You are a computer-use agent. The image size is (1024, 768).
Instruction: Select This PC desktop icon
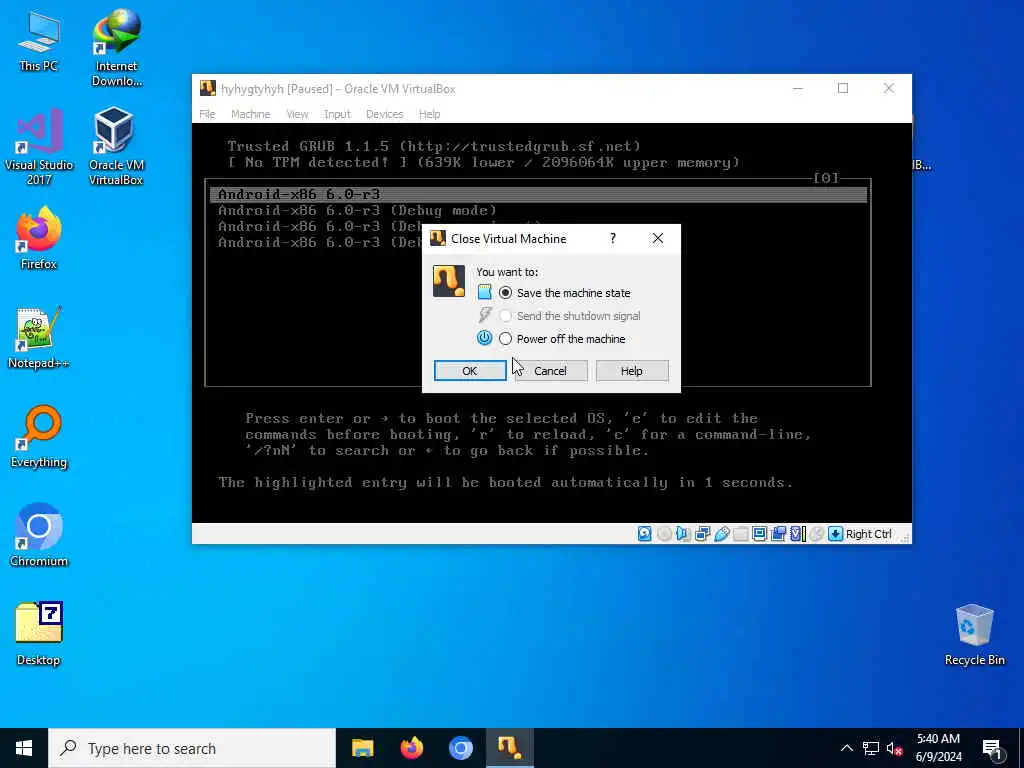(x=38, y=40)
